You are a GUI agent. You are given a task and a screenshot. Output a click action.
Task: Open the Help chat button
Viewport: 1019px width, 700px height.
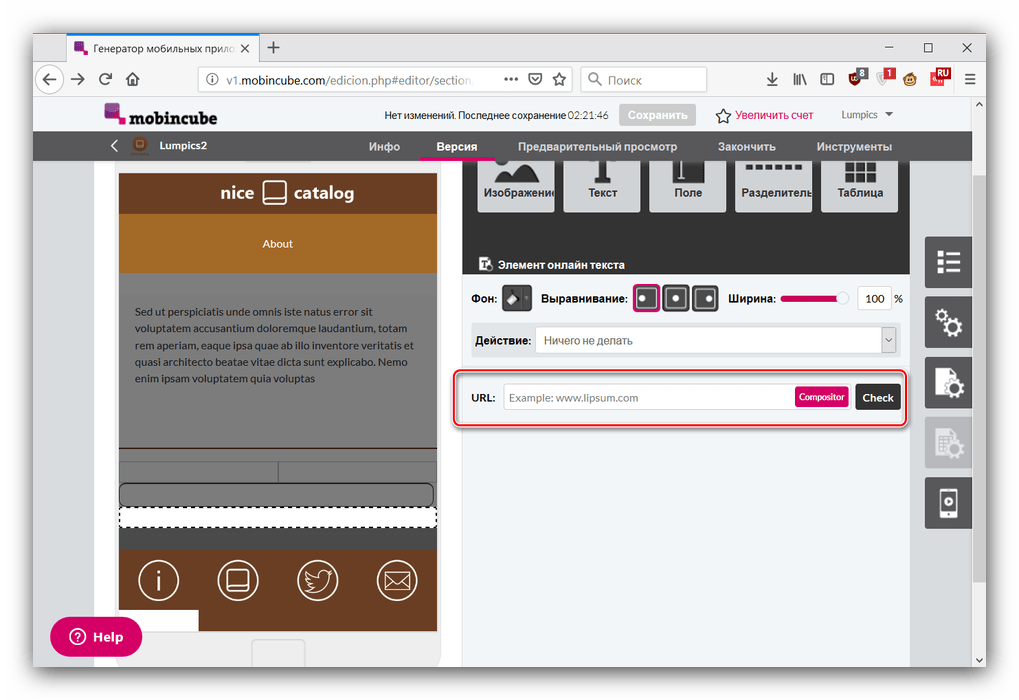pos(96,636)
